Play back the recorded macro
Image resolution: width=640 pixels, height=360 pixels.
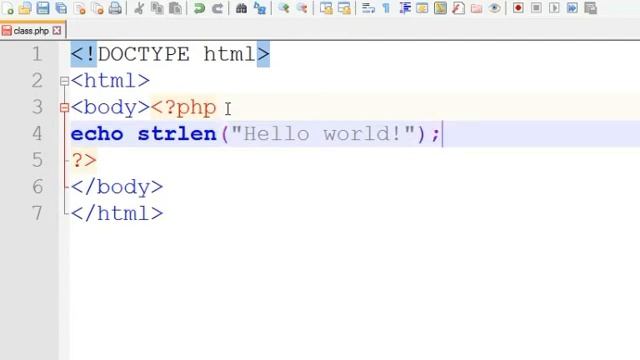(x=554, y=8)
